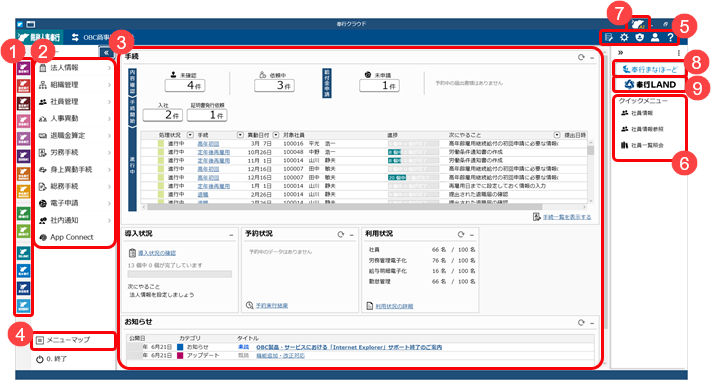711x380 pixels.
Task: Collapse the left menu with the « button
Action: [x=106, y=53]
